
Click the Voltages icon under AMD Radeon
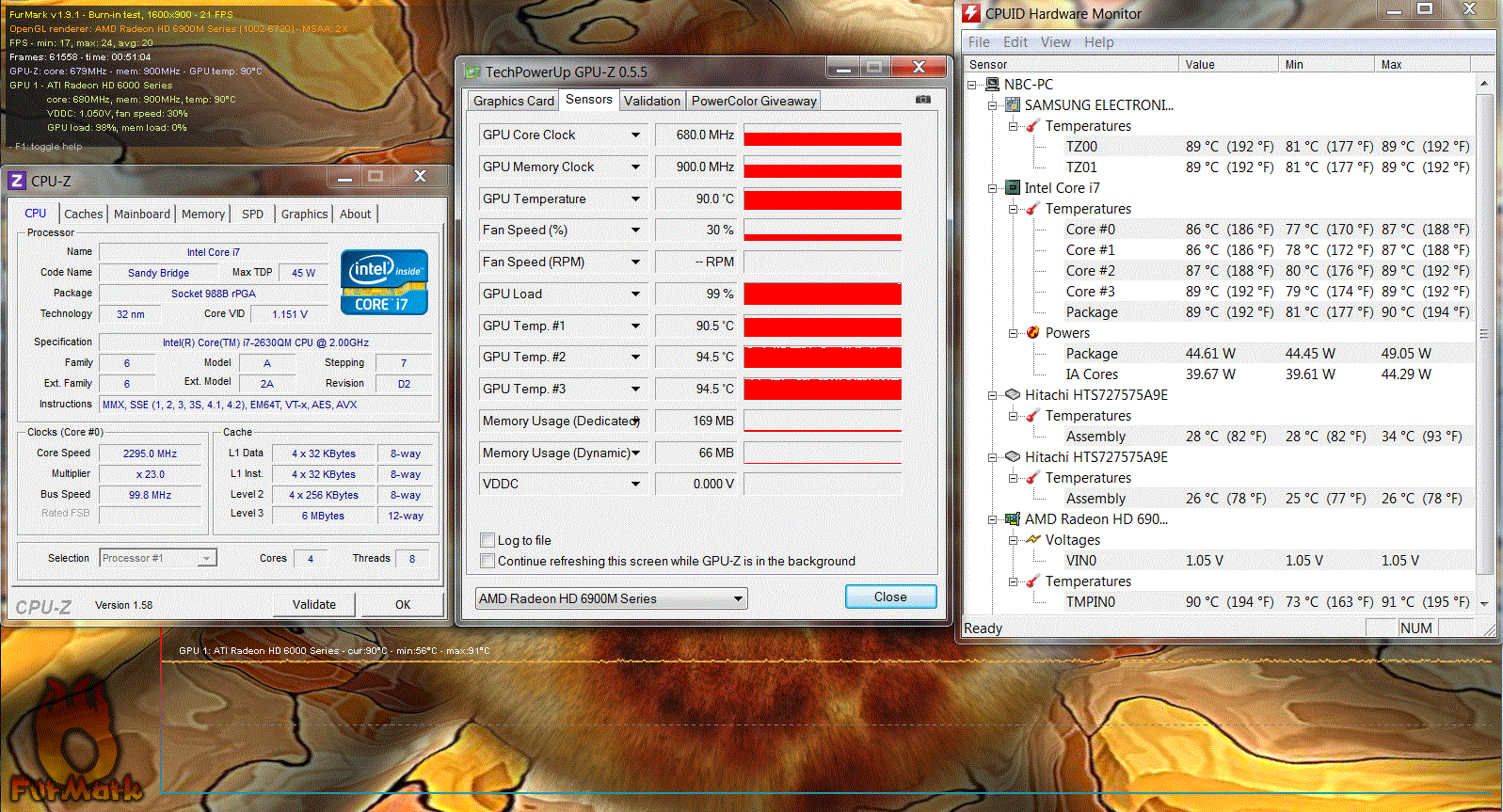coord(1033,540)
